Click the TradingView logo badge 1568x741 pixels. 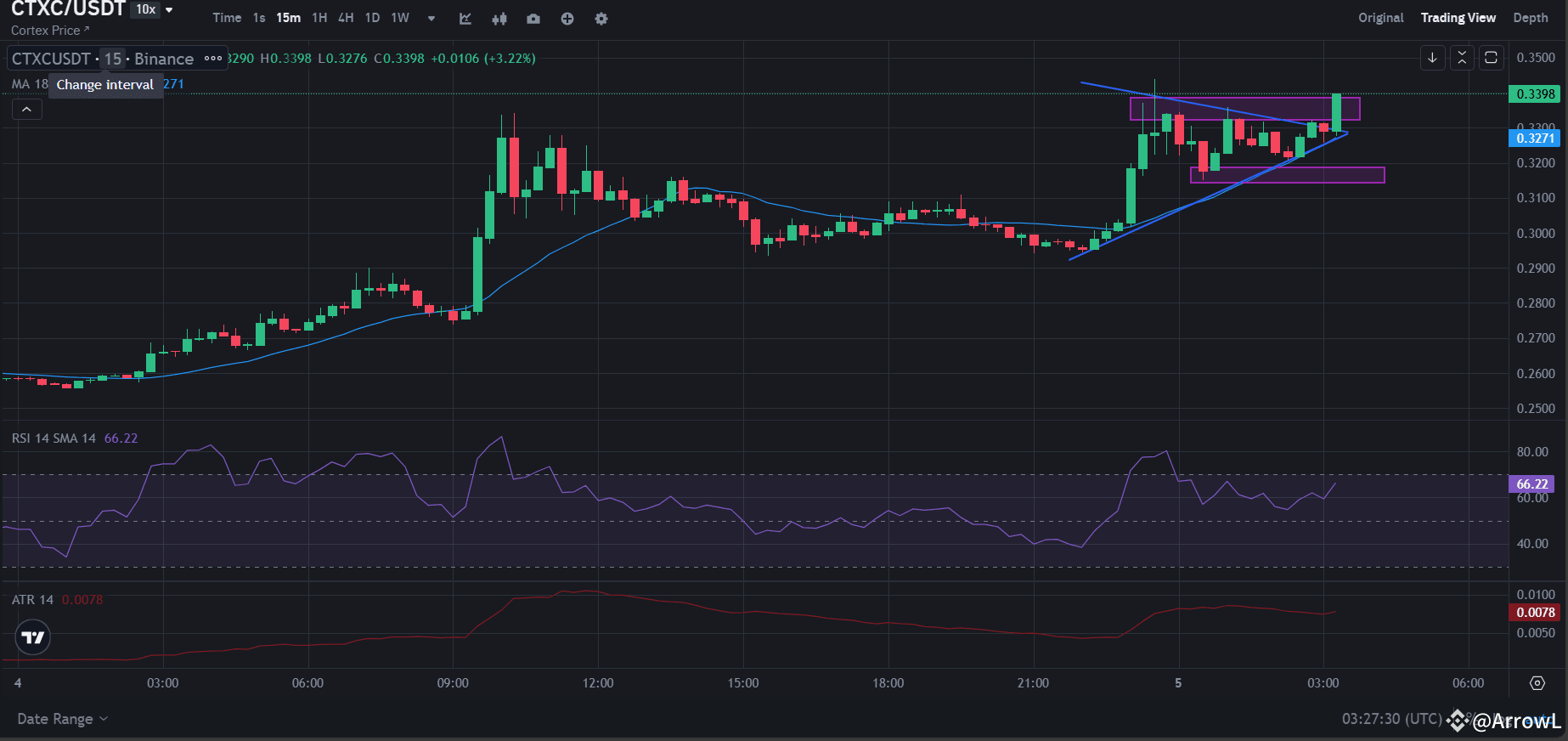[x=33, y=637]
